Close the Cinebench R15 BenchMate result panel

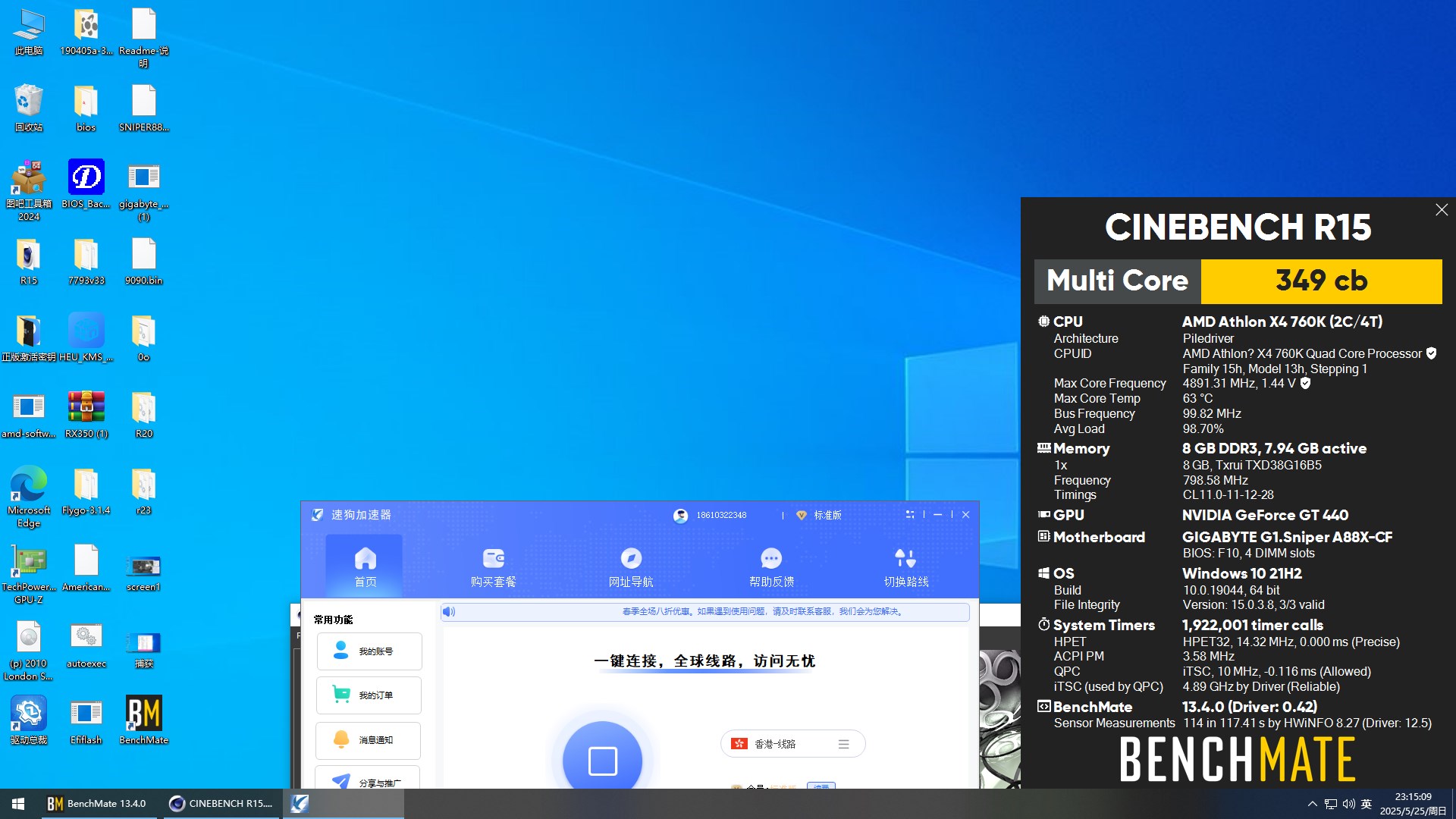tap(1442, 210)
